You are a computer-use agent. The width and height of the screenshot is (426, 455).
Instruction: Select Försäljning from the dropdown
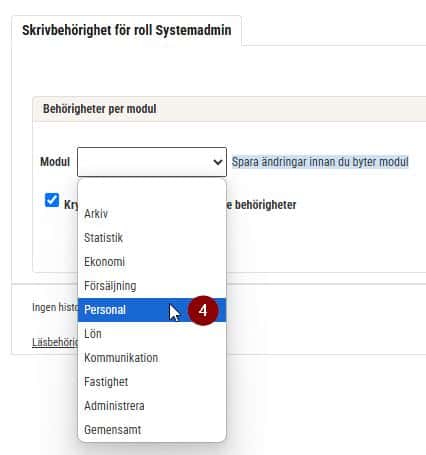pos(152,286)
